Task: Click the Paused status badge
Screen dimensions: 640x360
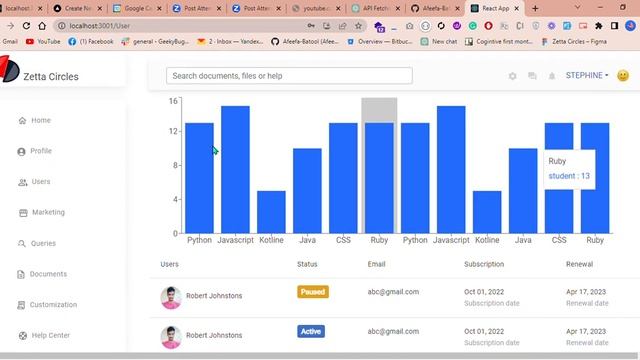Action: 313,292
